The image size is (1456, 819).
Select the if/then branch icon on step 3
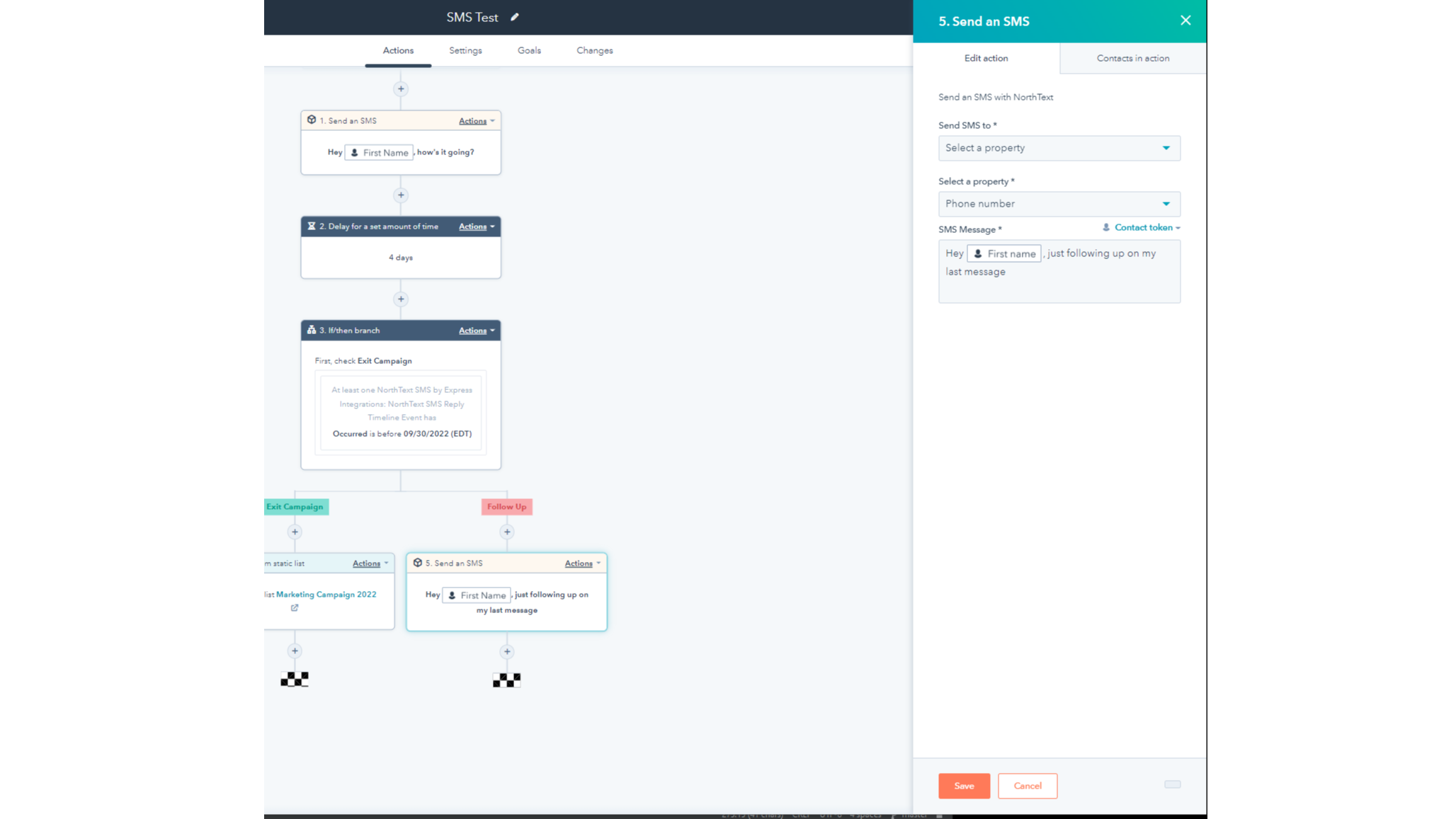pyautogui.click(x=312, y=330)
